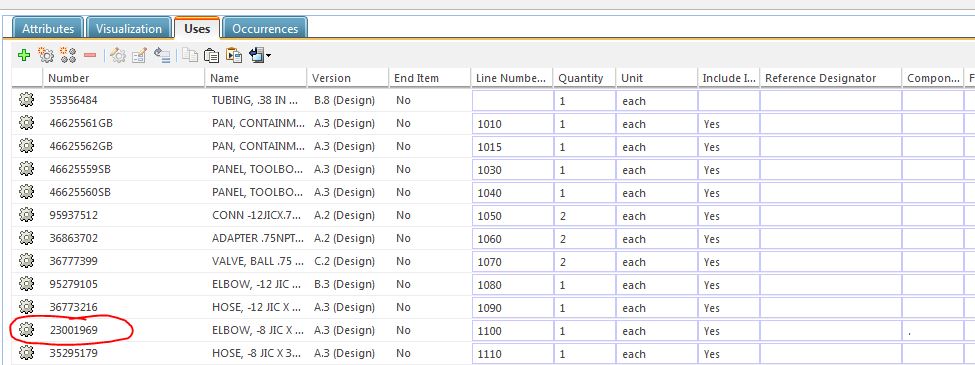Sort by the Name column header
The image size is (975, 365).
[256, 78]
